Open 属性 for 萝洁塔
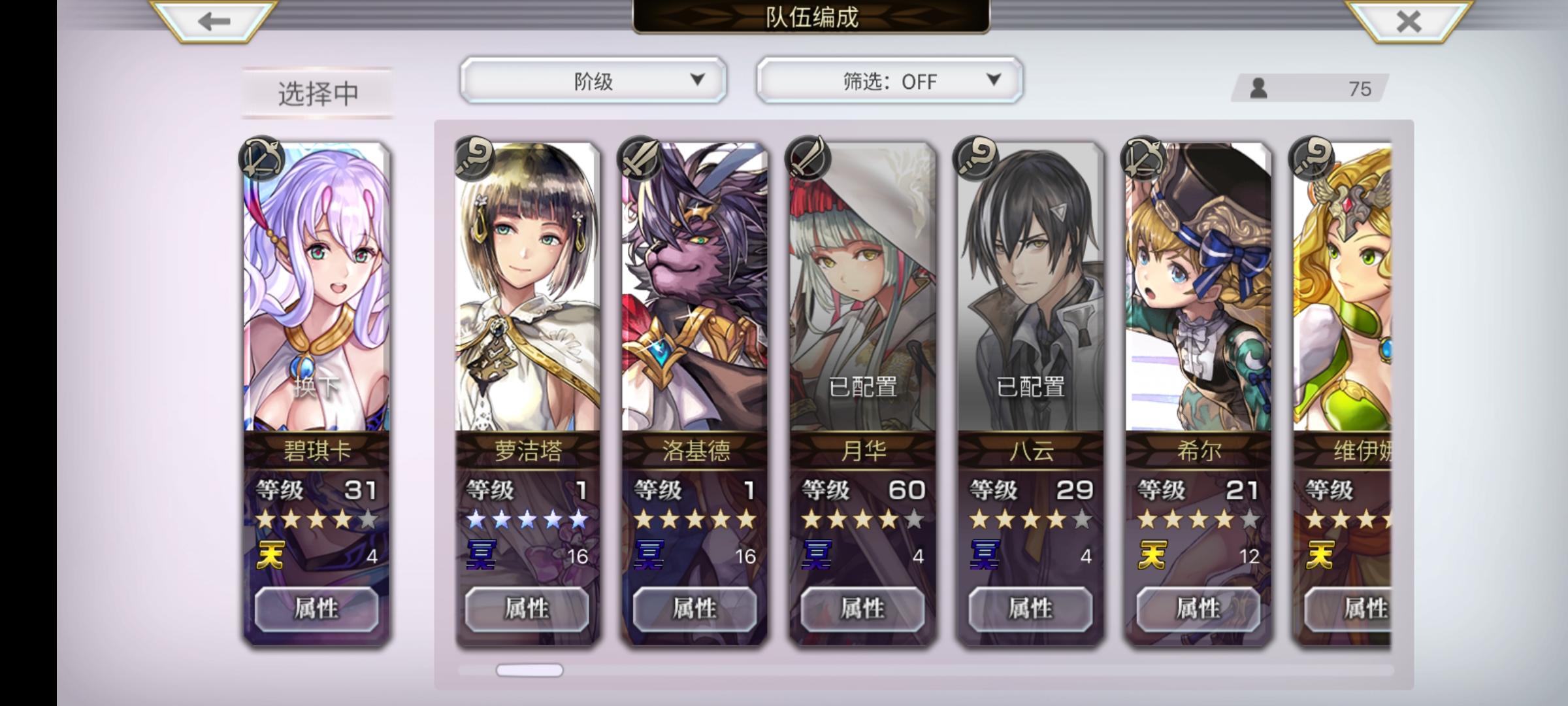Screen dimensions: 1568x706 pyautogui.click(x=527, y=609)
